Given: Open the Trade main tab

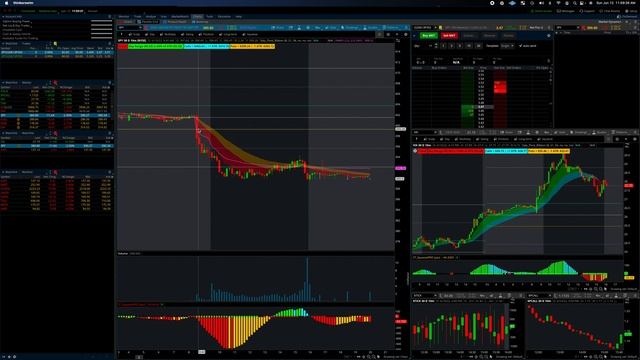Looking at the screenshot, I should coord(138,17).
